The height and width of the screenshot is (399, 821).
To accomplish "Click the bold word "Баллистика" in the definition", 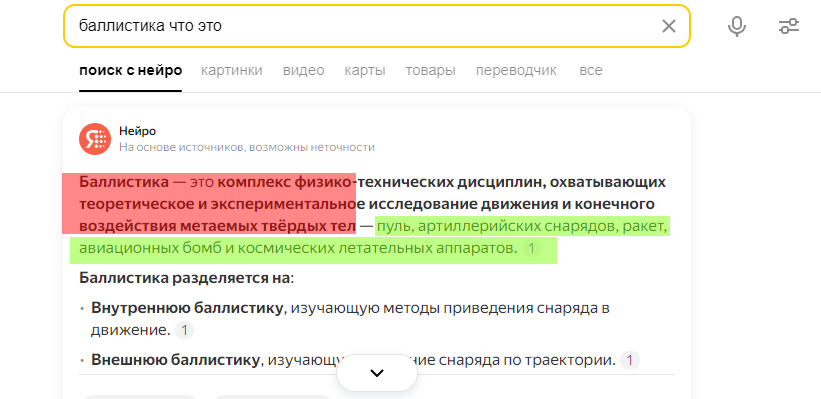I will pyautogui.click(x=124, y=182).
